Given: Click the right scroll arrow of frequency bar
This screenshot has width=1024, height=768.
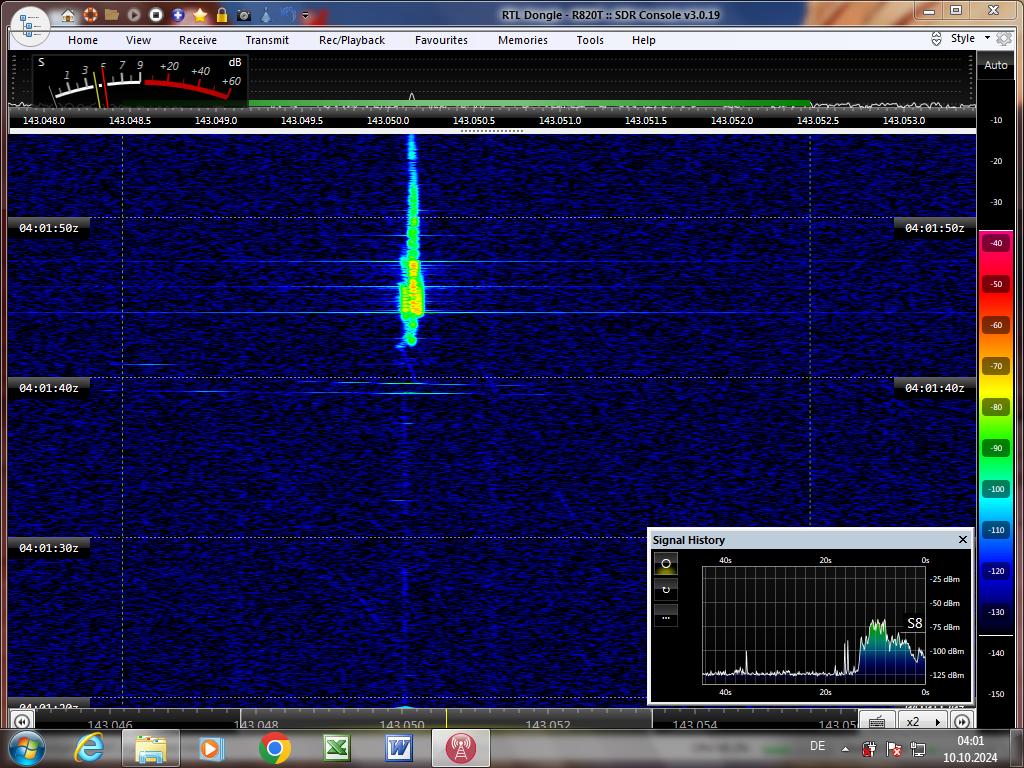Looking at the screenshot, I should [961, 721].
